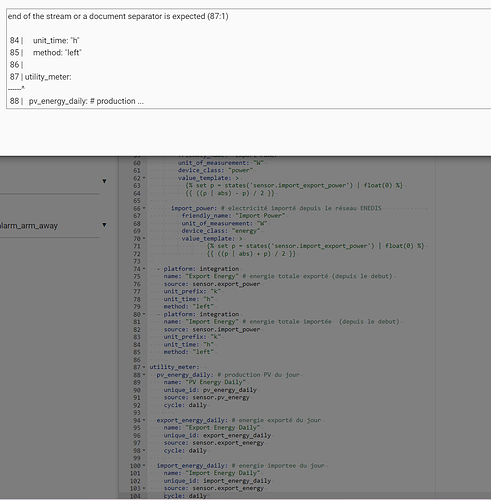This screenshot has height=500, width=491.
Task: Open the dropdown arrow above alarm_arm_away
Action: pos(104,181)
